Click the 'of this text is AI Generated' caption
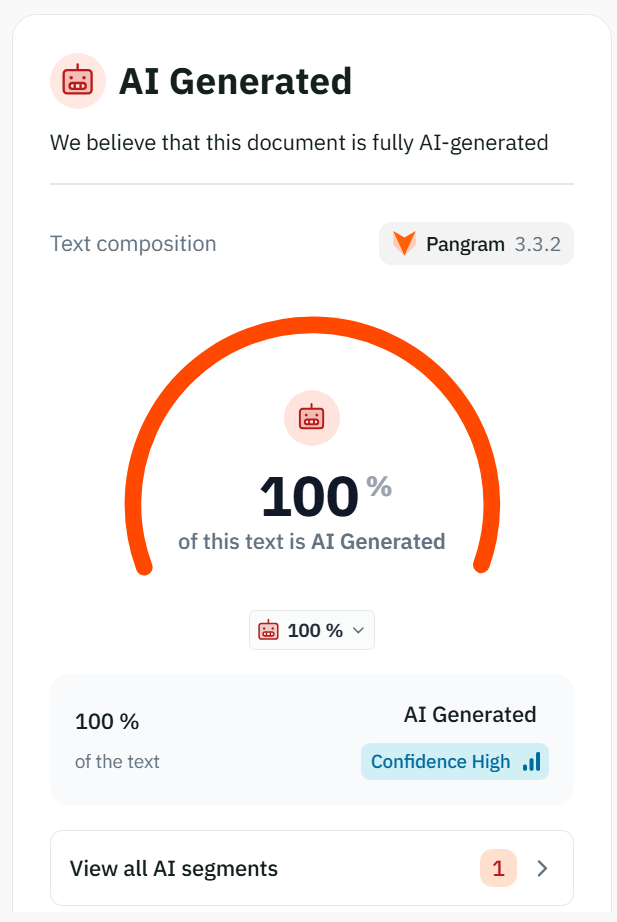 point(312,542)
